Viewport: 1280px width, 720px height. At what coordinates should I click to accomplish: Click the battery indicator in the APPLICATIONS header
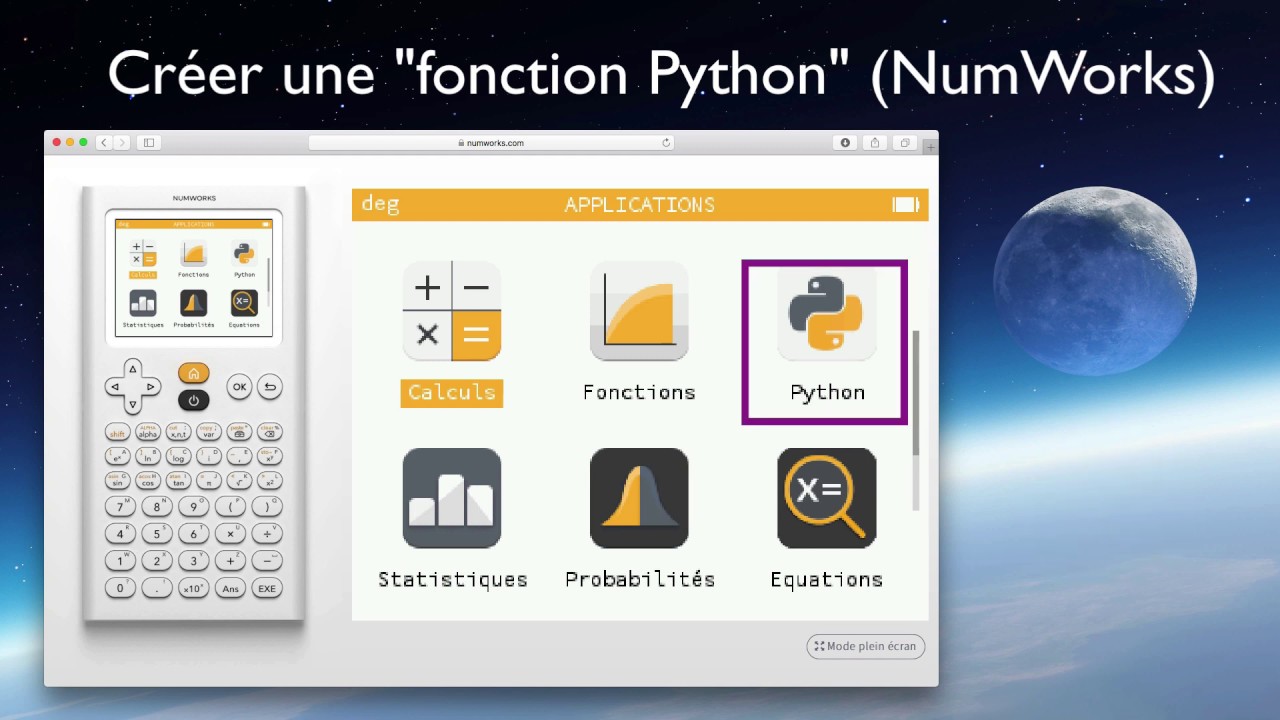click(x=906, y=205)
